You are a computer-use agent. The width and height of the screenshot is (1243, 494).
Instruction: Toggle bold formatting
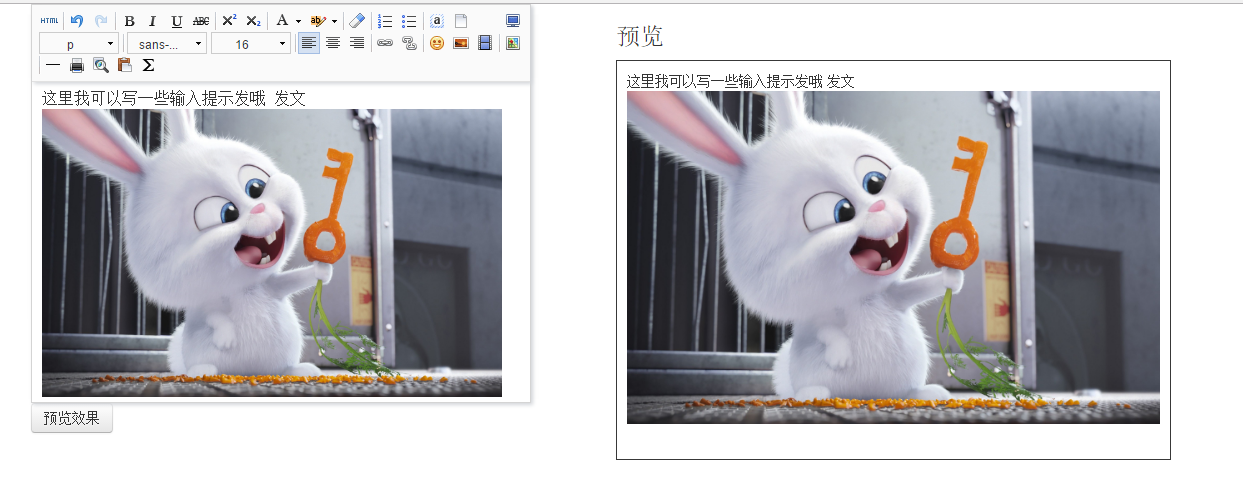click(x=129, y=21)
